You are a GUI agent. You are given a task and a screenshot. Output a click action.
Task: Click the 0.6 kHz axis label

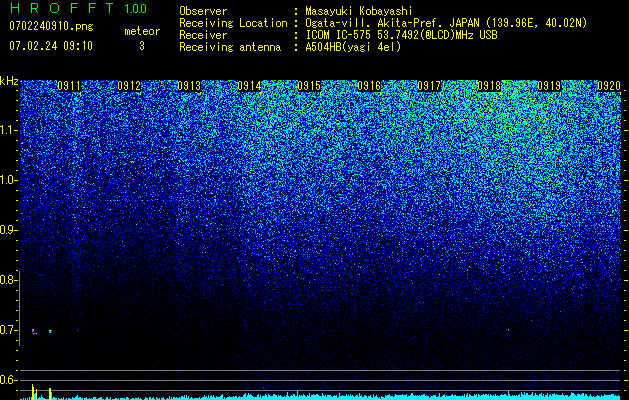(x=9, y=380)
